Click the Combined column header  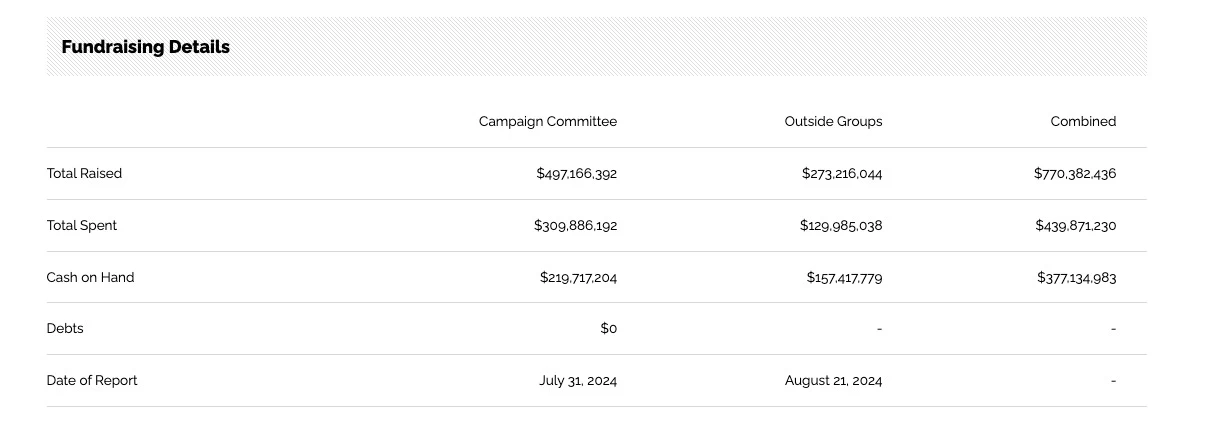[x=1083, y=121]
